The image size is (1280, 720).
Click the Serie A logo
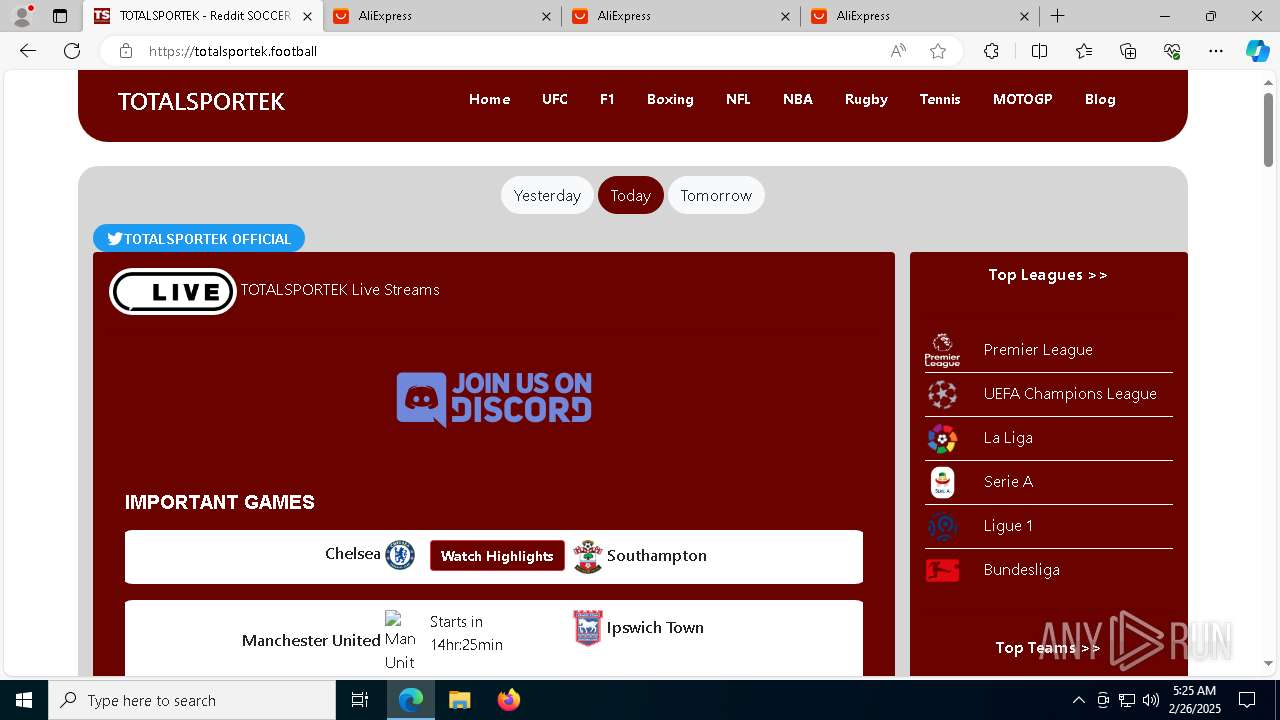[x=942, y=482]
